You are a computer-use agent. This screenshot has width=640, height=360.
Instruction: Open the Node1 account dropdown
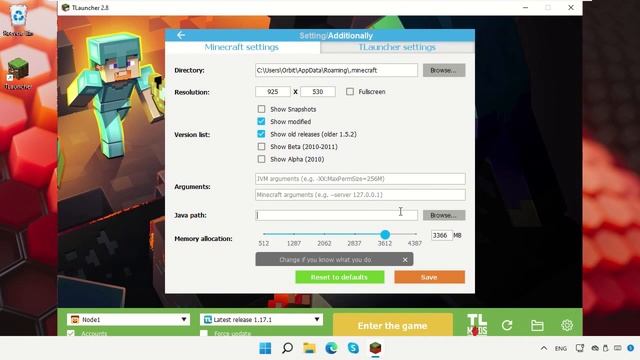click(128, 320)
